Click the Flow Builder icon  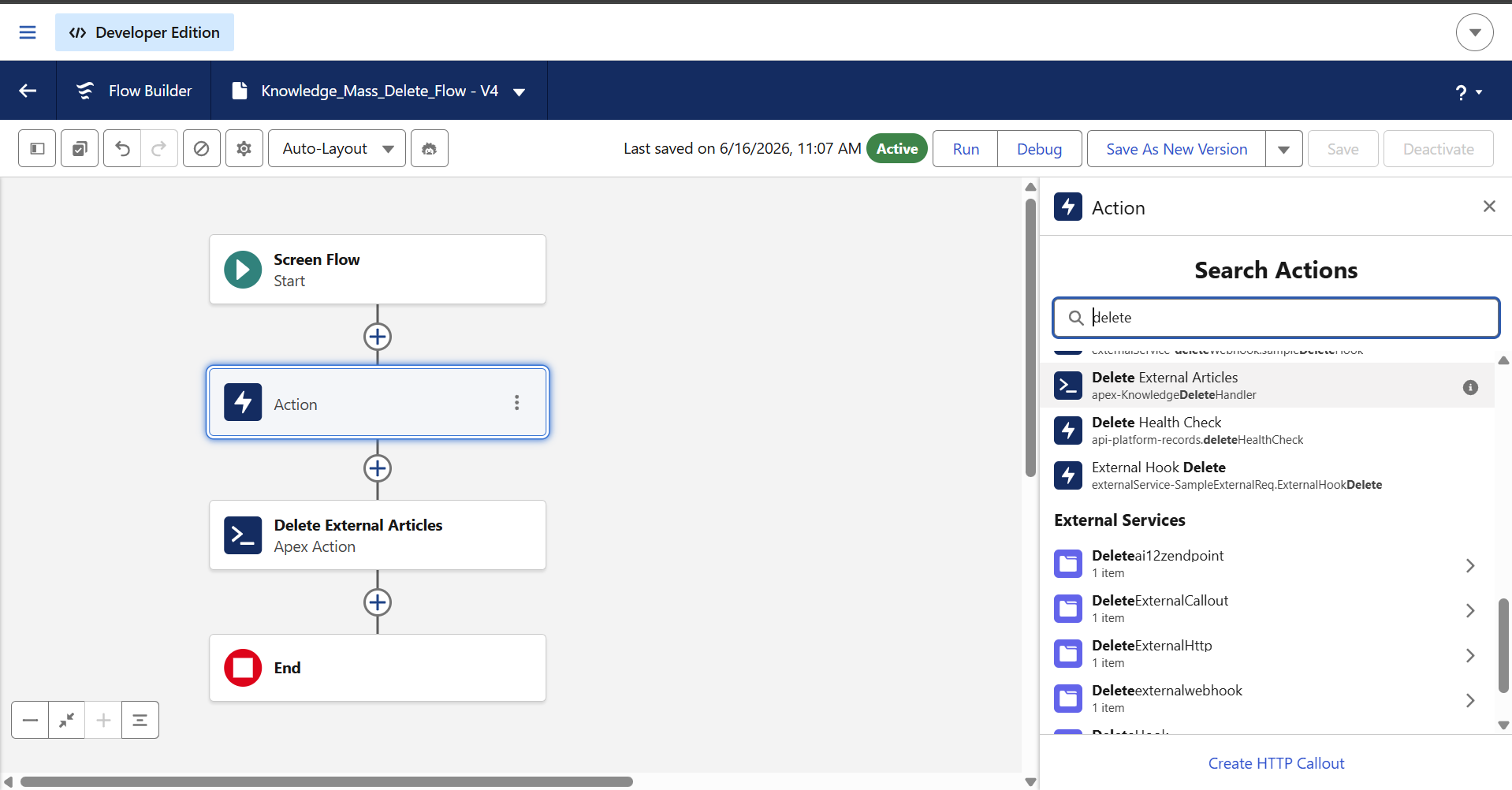pos(85,91)
